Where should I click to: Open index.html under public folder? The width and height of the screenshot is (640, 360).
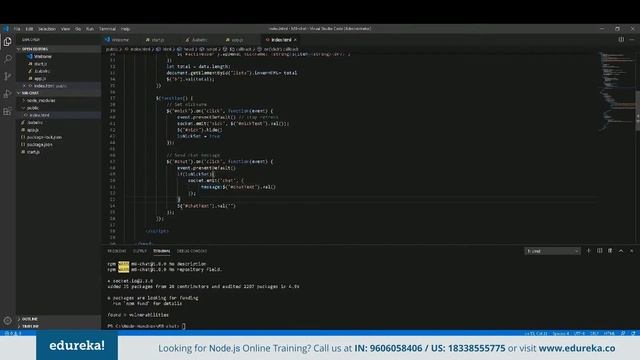(x=58, y=115)
